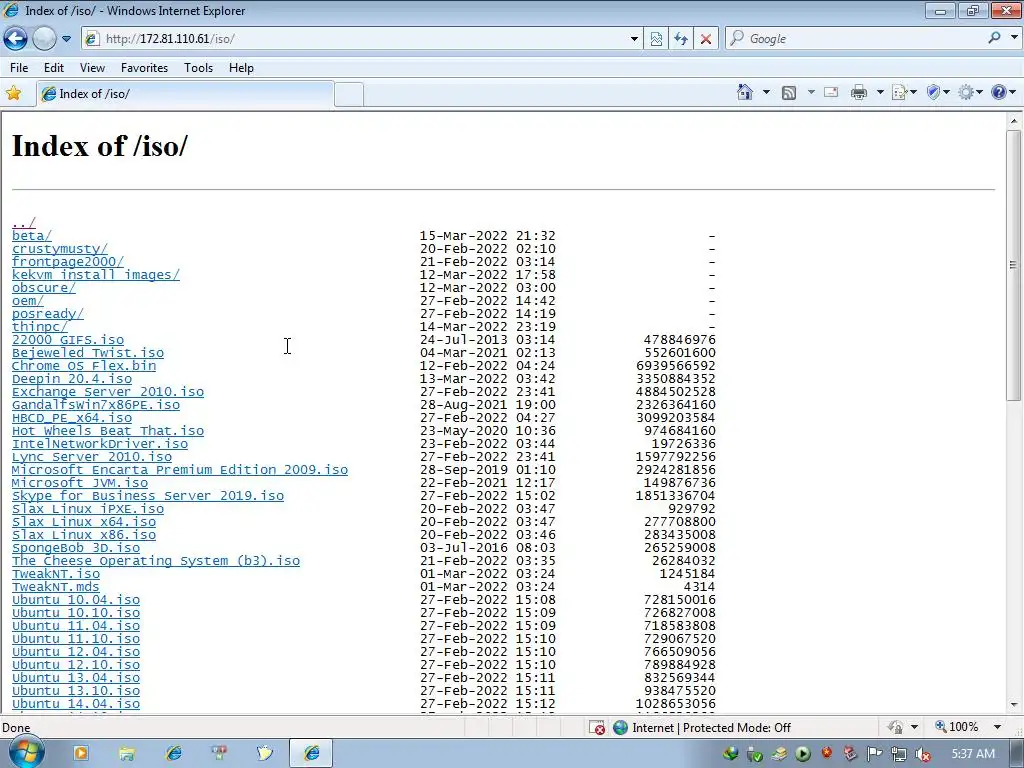Click the Print icon

(859, 93)
